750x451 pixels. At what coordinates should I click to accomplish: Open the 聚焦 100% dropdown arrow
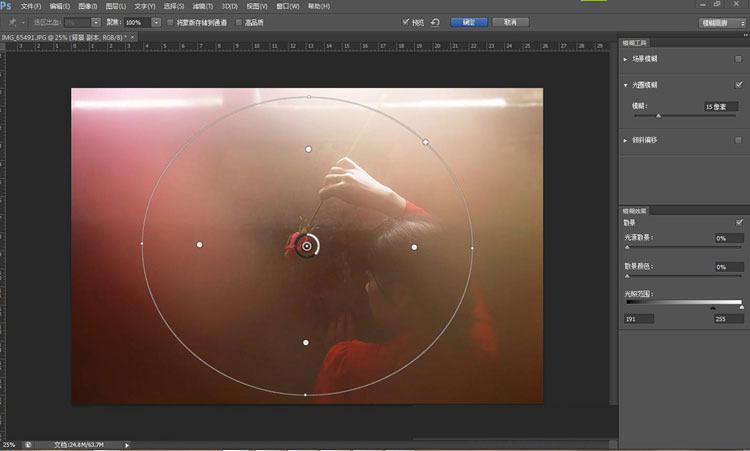coord(156,21)
